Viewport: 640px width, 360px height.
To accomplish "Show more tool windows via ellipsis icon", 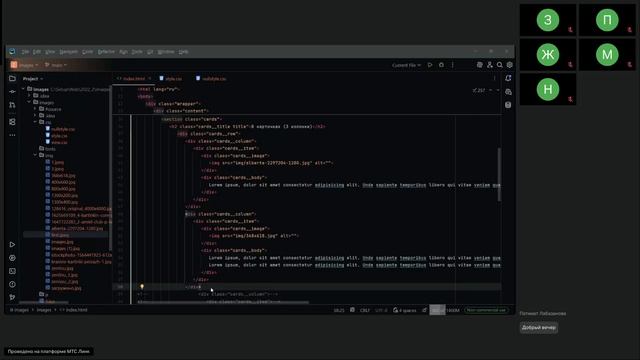I will pos(12,135).
